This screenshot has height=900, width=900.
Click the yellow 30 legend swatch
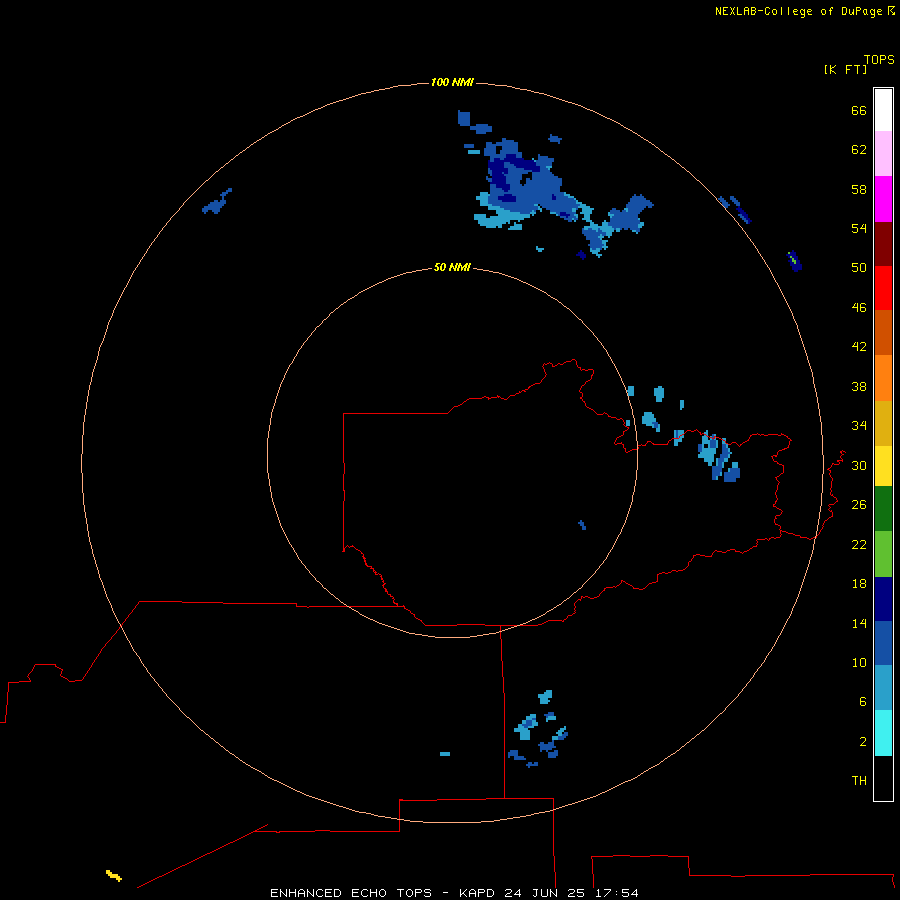883,466
